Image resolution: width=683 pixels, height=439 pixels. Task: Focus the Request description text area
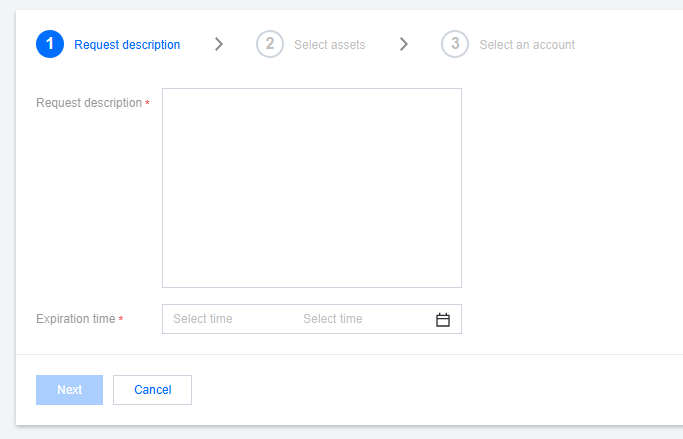[311, 188]
